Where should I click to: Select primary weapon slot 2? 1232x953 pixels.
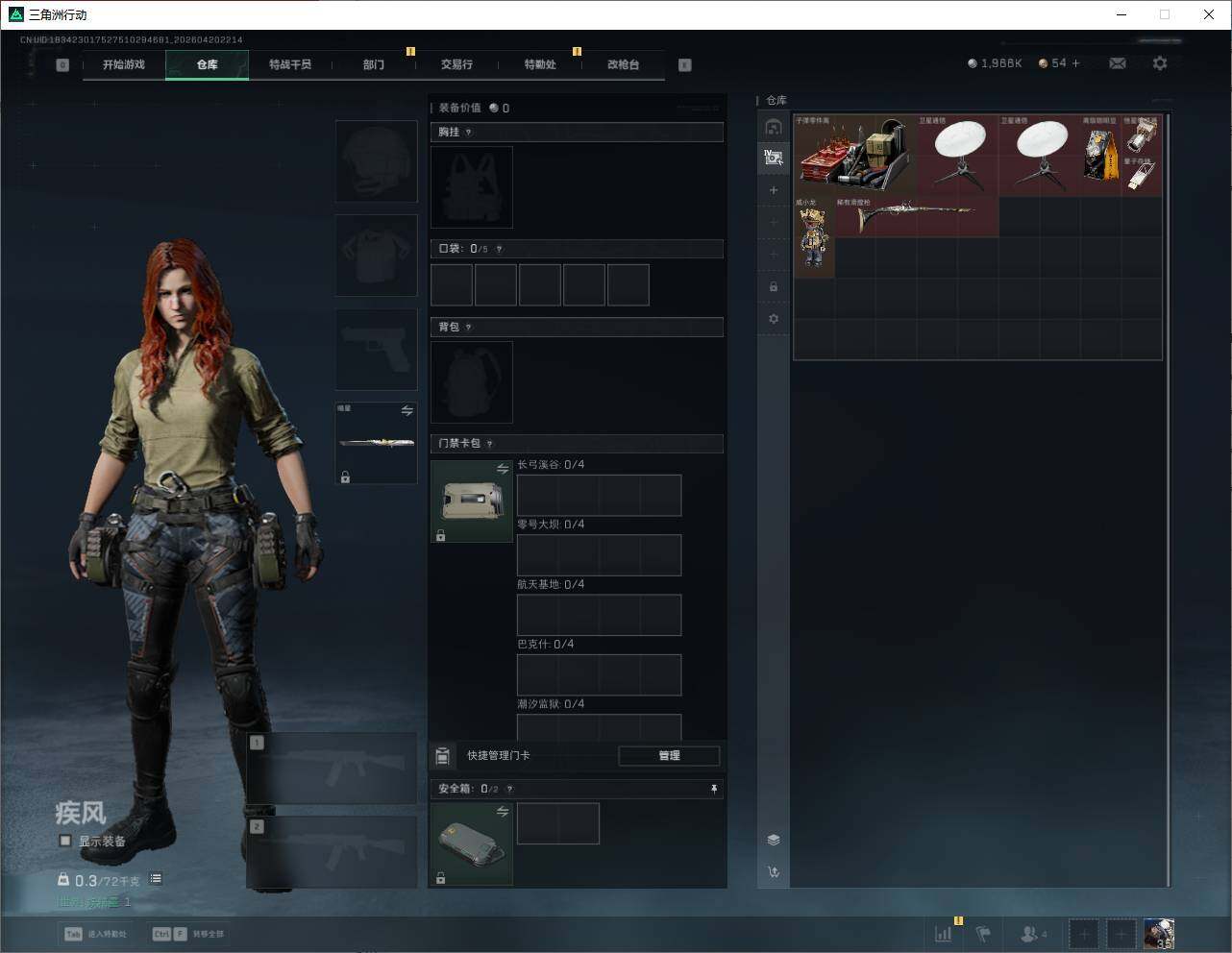tap(332, 852)
